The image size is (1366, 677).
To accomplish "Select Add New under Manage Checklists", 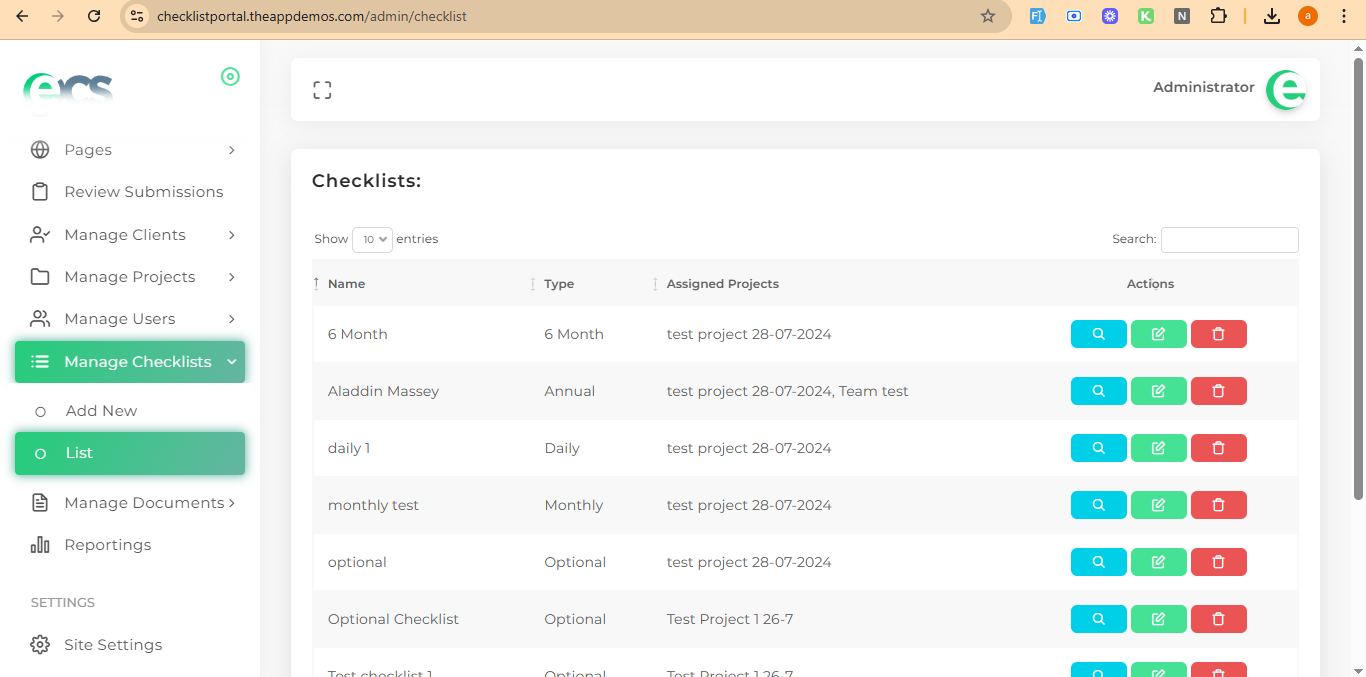I will click(x=101, y=411).
